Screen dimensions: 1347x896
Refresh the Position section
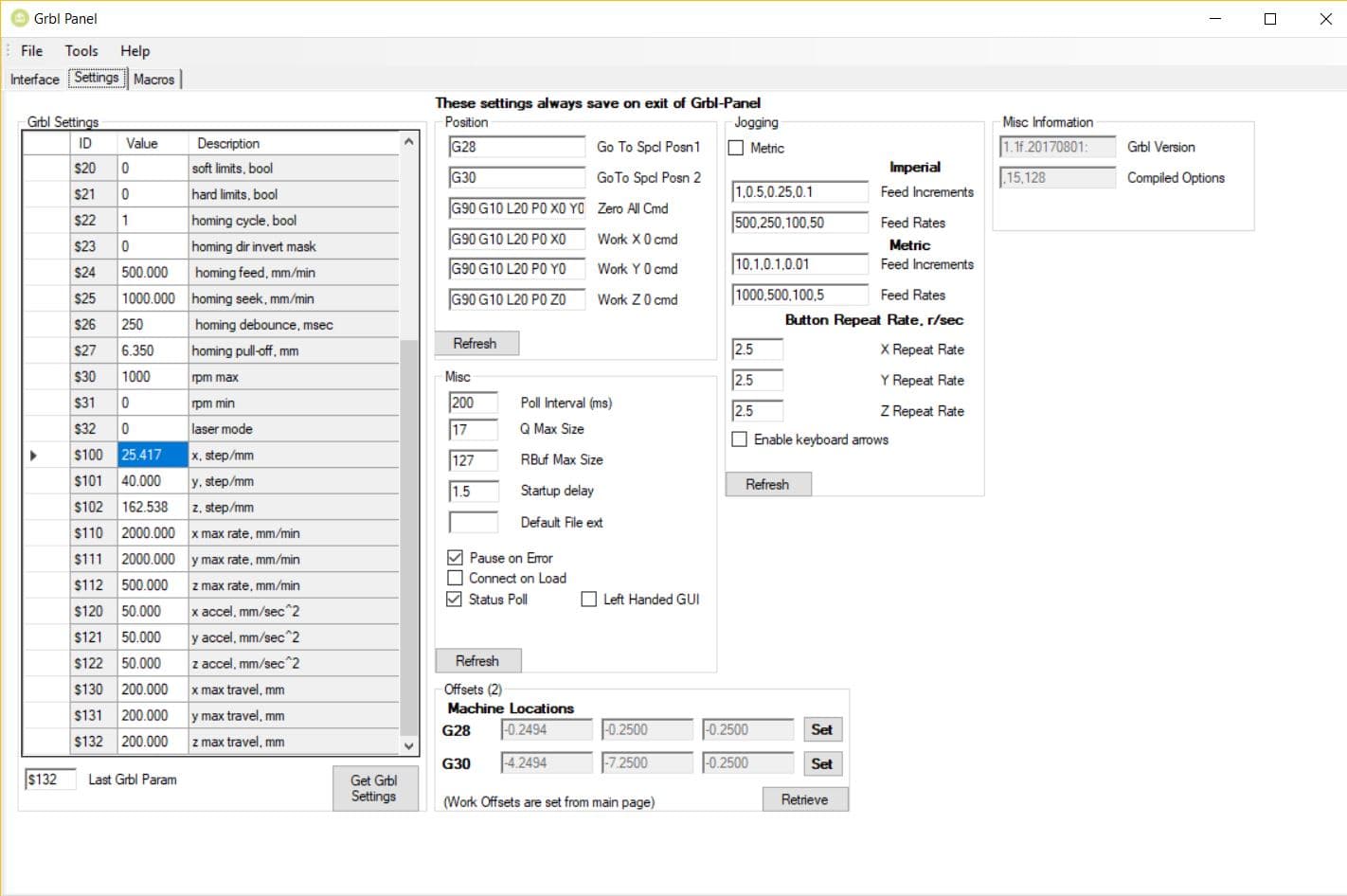pos(477,343)
